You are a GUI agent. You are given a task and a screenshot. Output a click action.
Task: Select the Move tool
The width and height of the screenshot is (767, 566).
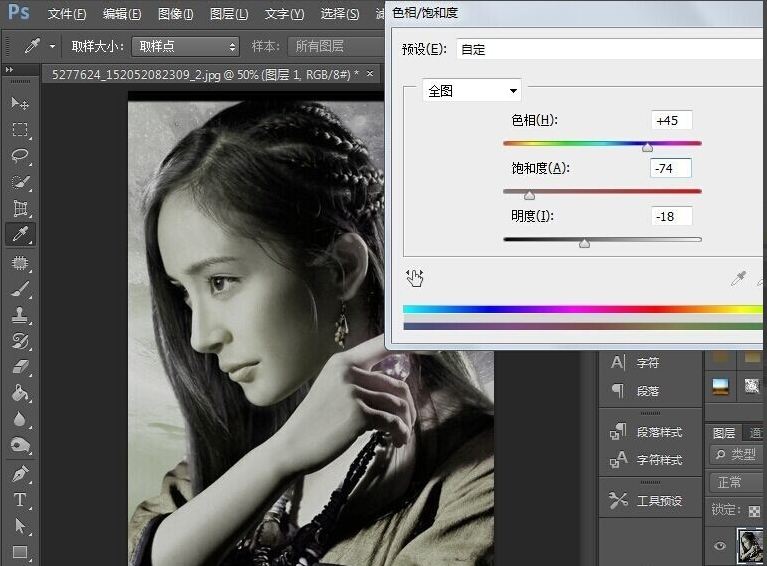(19, 103)
